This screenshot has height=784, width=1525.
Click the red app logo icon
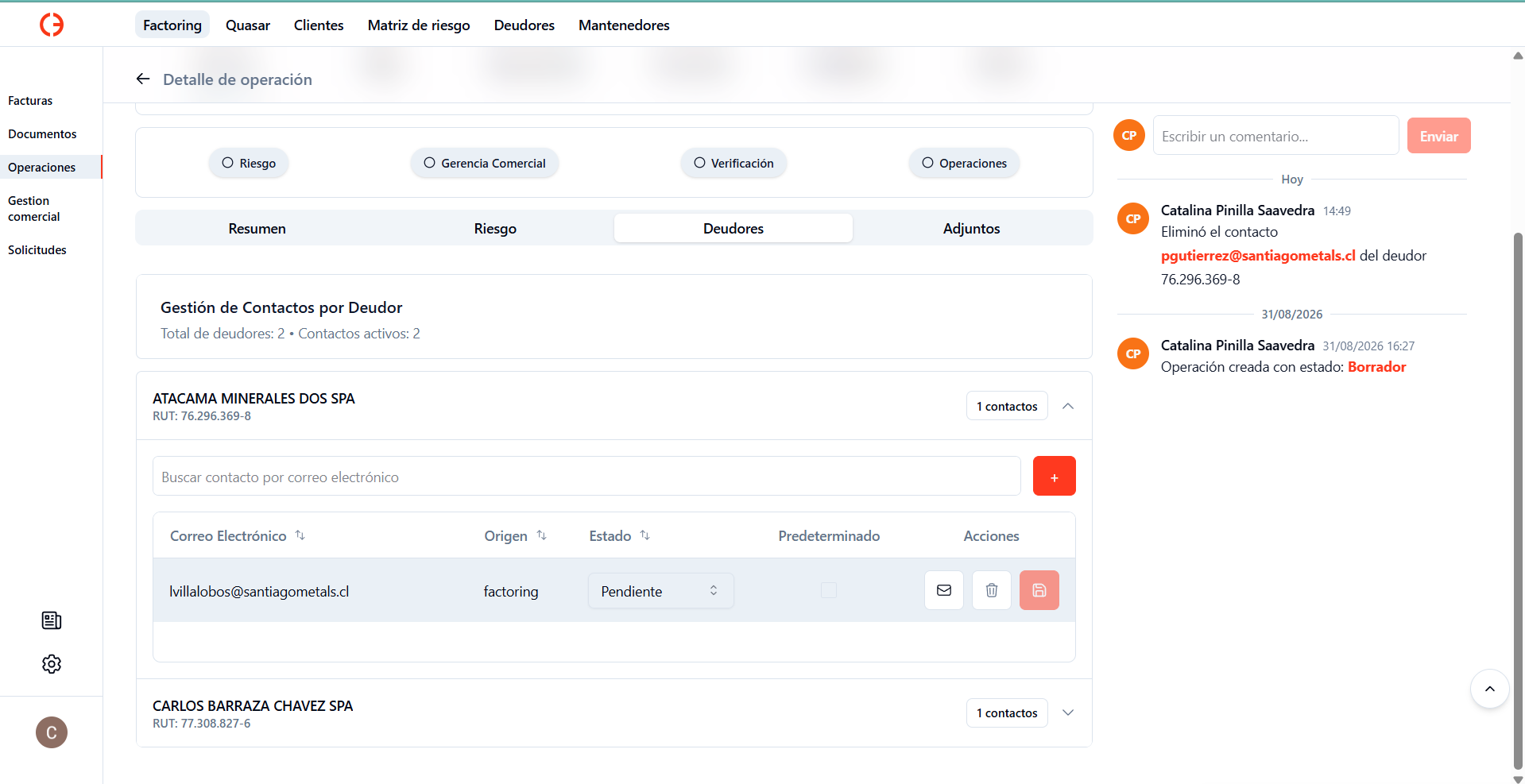coord(52,25)
